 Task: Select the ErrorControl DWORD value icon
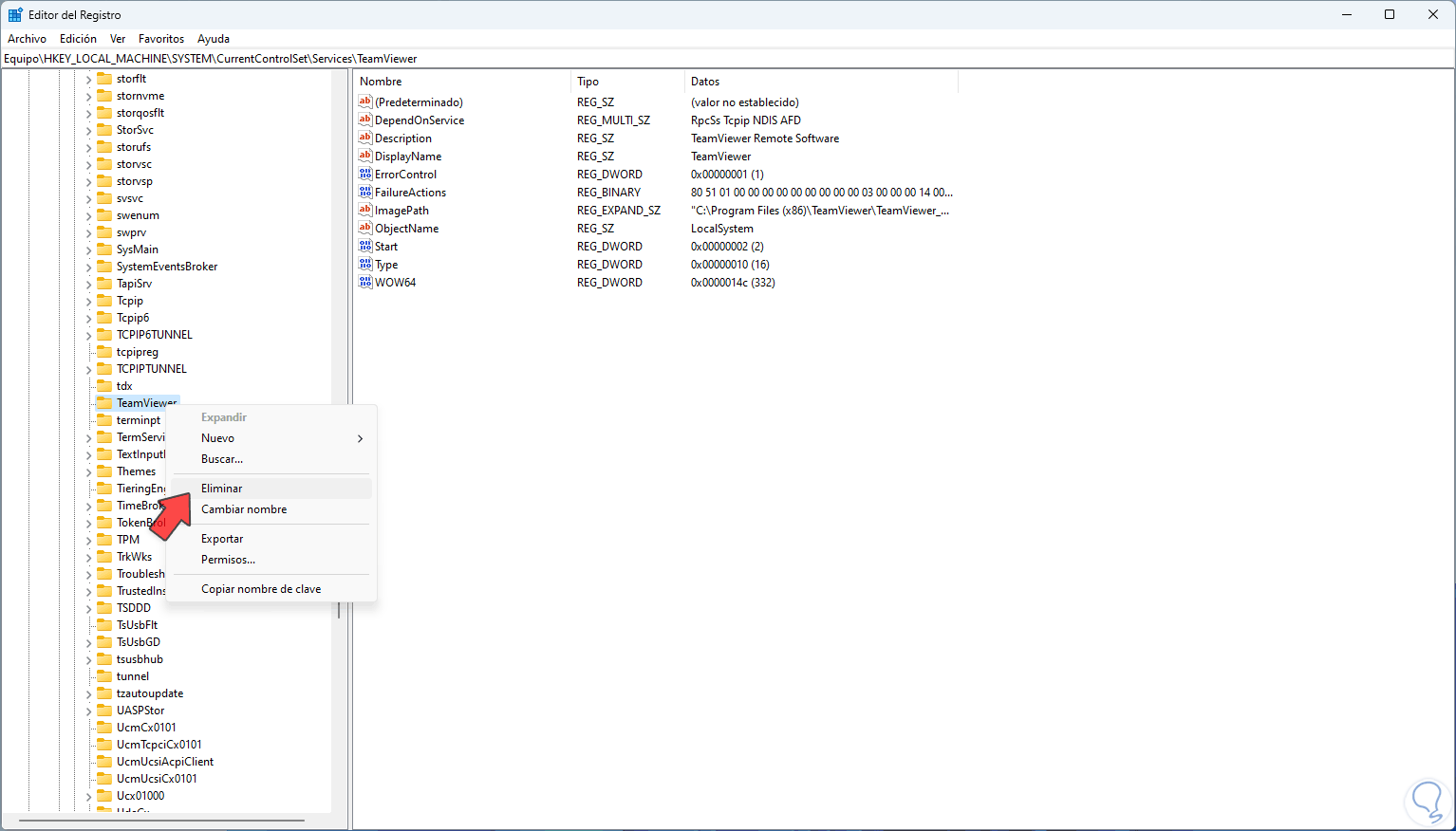click(x=365, y=174)
